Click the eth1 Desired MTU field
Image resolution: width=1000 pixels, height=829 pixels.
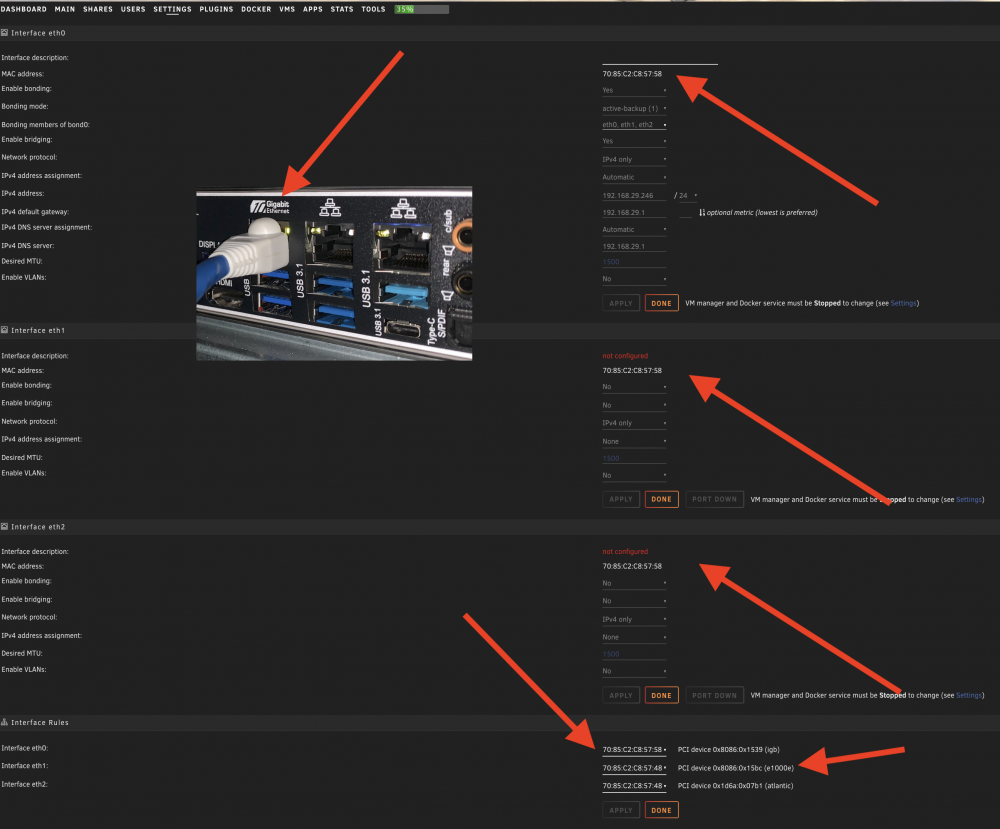(x=635, y=459)
